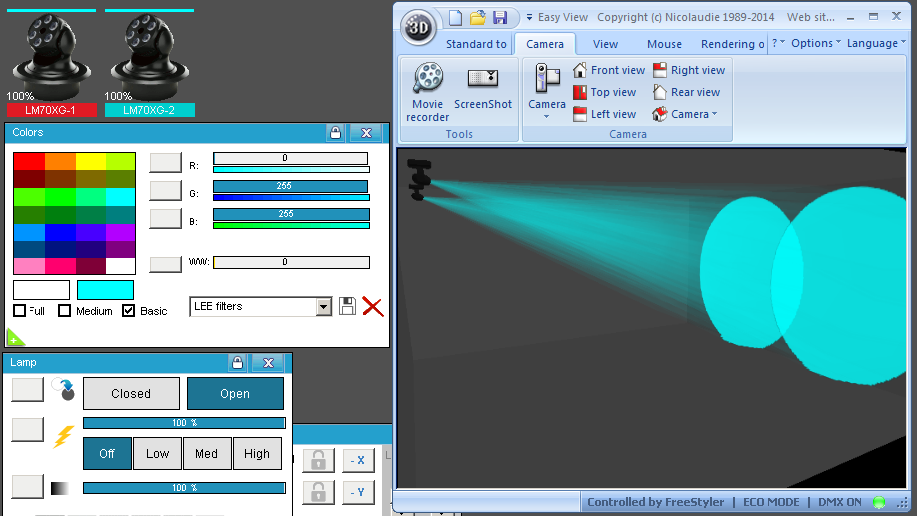Switch to Rear view
917x516 pixels.
[687, 92]
